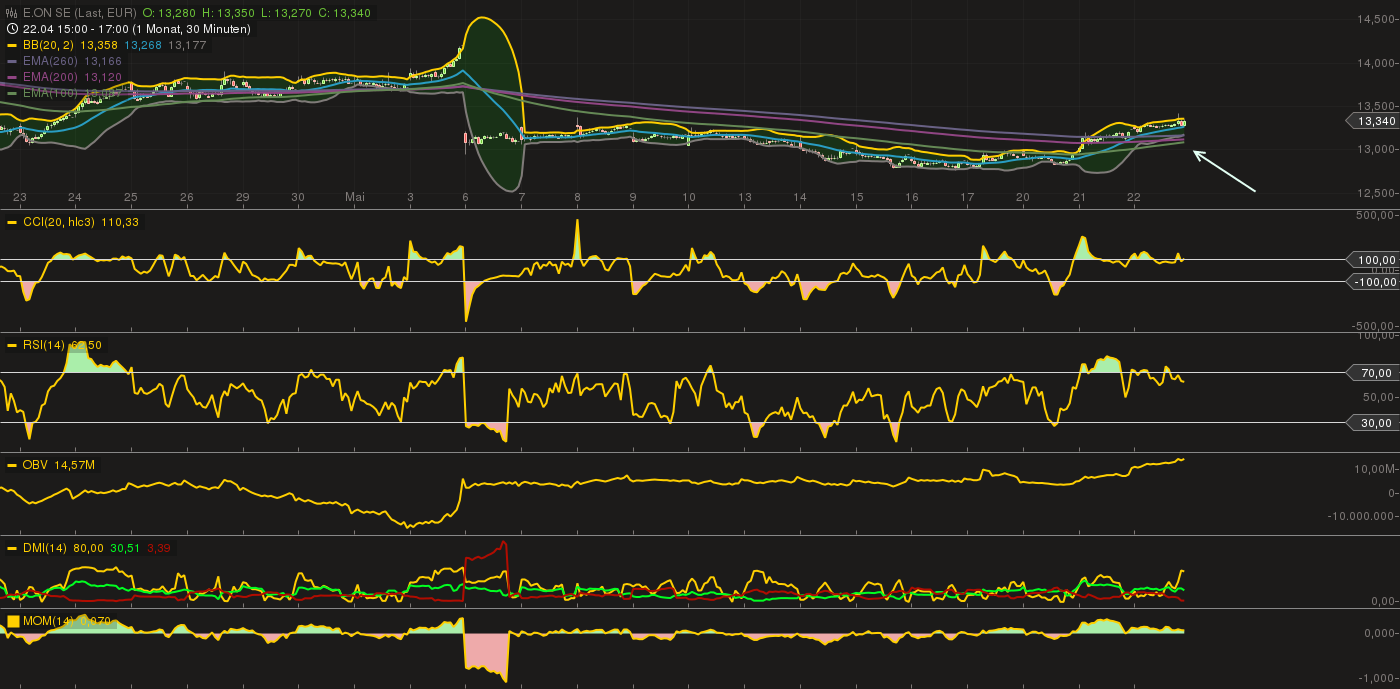Click the BB lower band value 13,177
Image resolution: width=1400 pixels, height=689 pixels.
click(187, 45)
